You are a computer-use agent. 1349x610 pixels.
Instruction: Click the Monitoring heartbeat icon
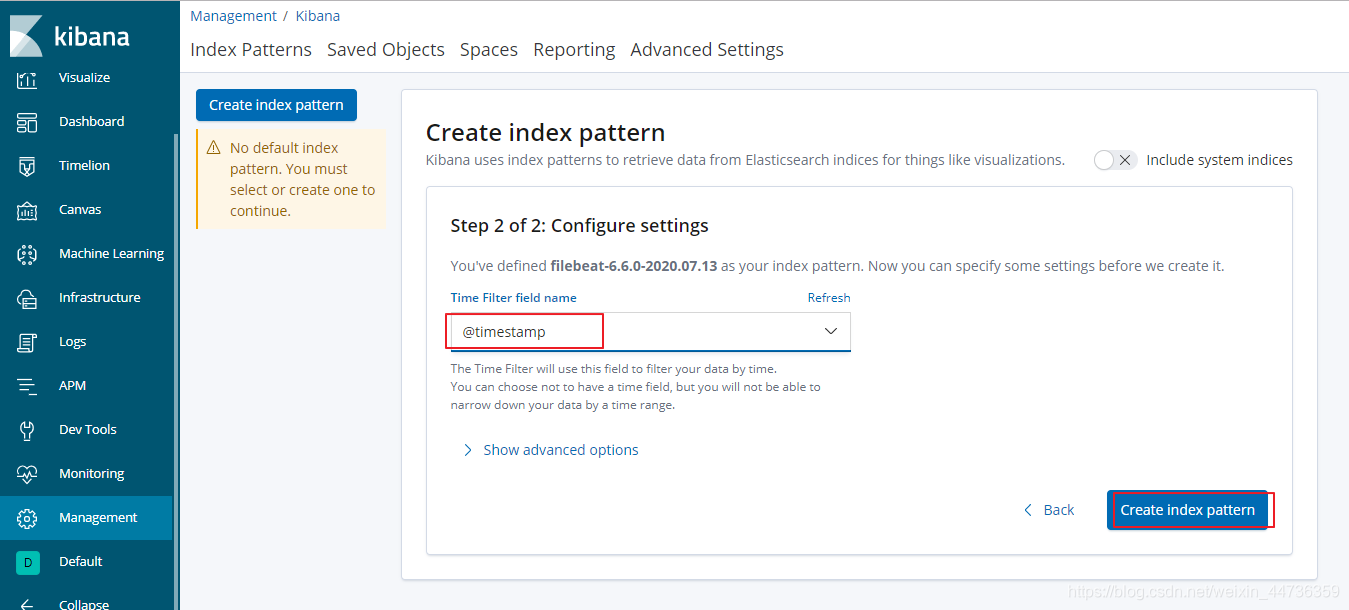pos(27,474)
